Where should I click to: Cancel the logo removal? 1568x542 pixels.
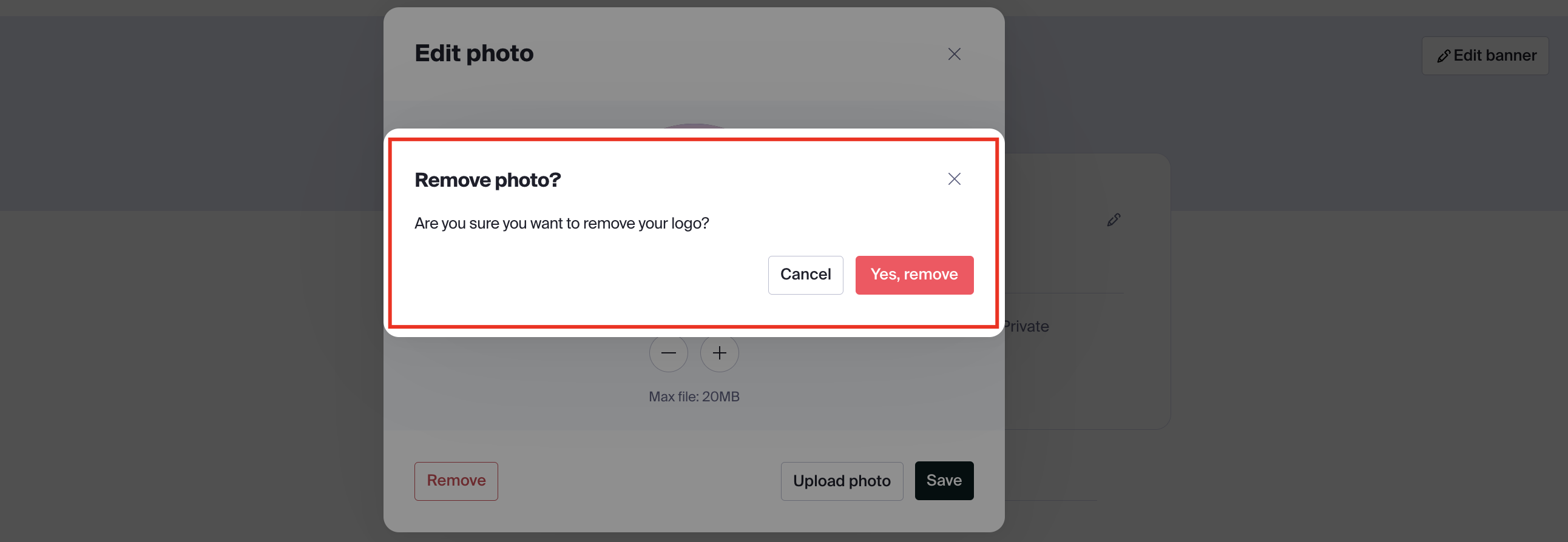point(805,275)
